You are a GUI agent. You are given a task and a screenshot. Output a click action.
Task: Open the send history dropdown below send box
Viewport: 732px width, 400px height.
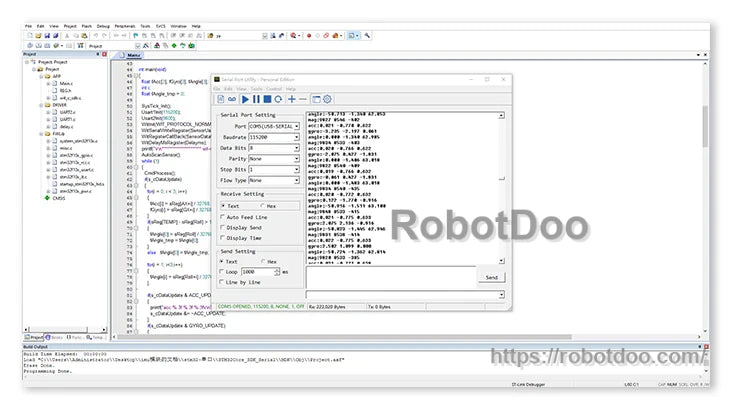click(501, 295)
